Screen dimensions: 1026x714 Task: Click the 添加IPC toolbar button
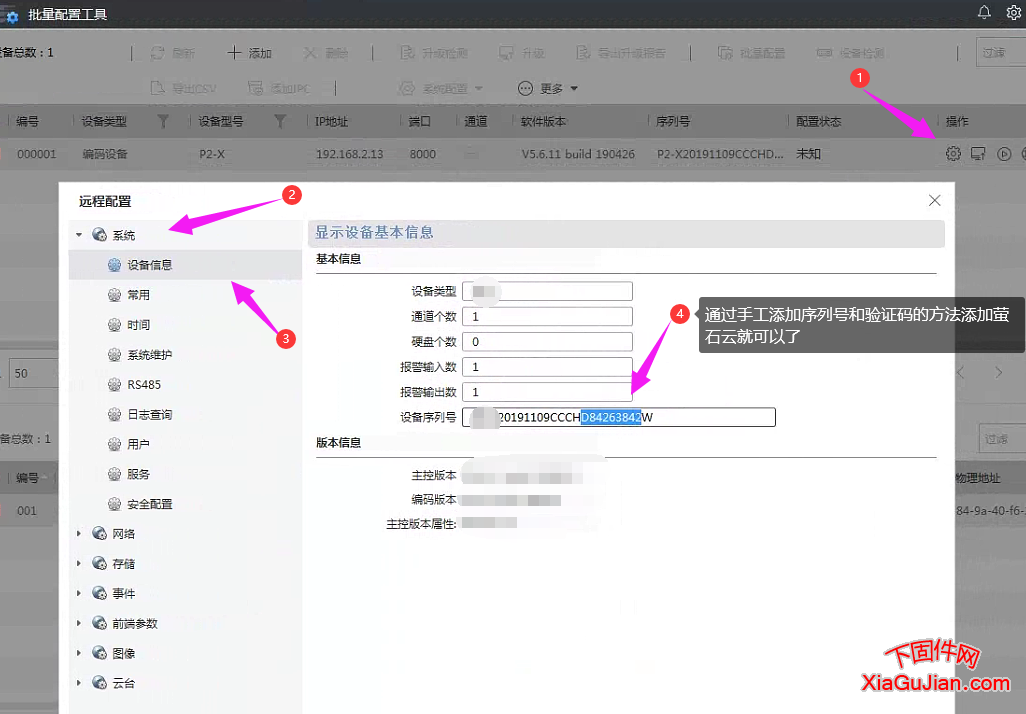click(x=279, y=88)
